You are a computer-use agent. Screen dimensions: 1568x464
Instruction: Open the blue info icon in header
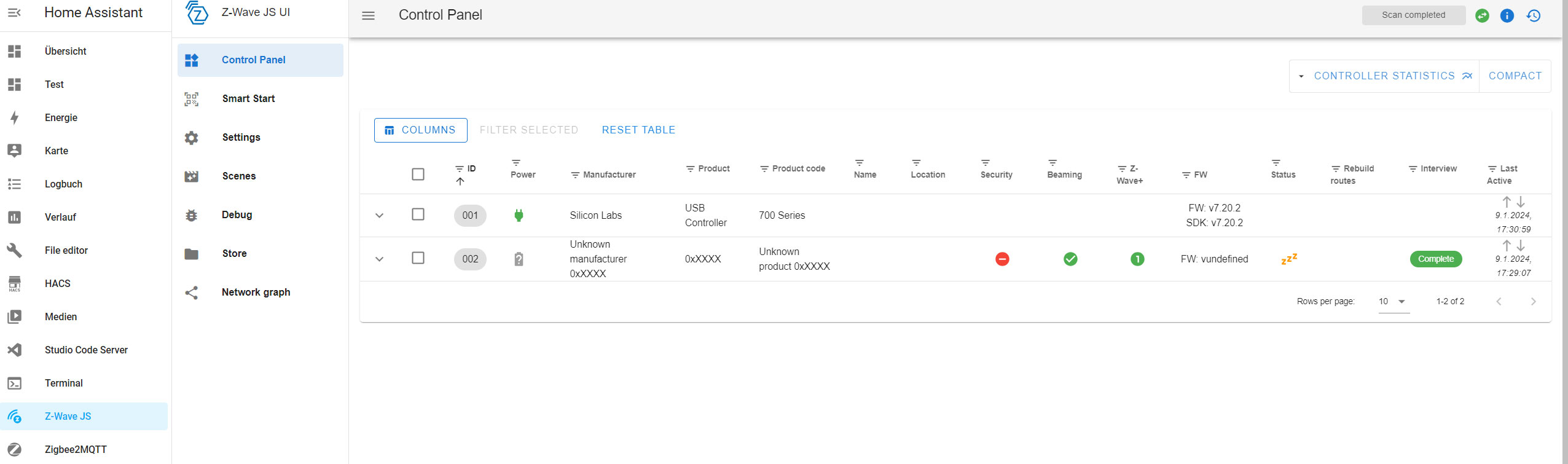coord(1507,15)
